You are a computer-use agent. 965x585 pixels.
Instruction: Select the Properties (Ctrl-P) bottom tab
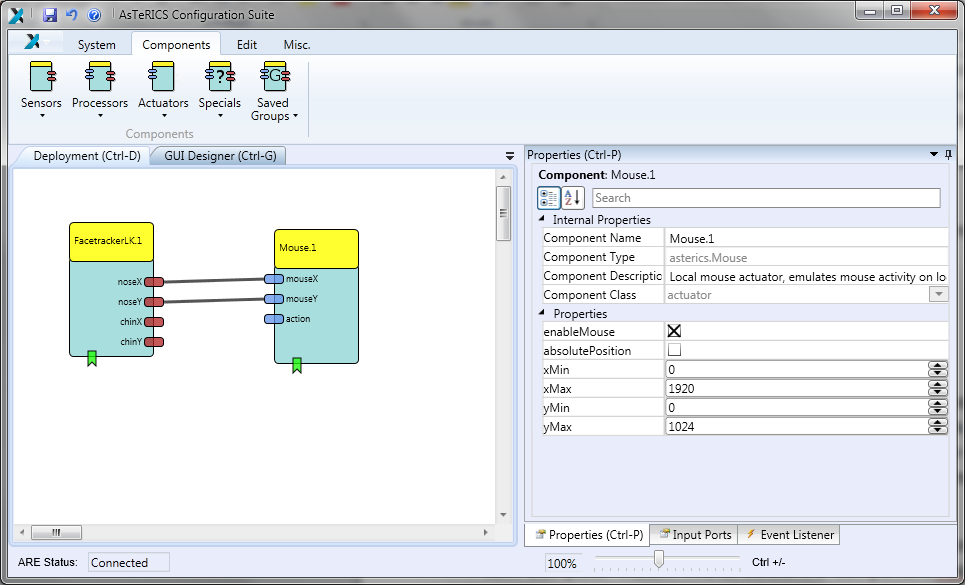(588, 535)
